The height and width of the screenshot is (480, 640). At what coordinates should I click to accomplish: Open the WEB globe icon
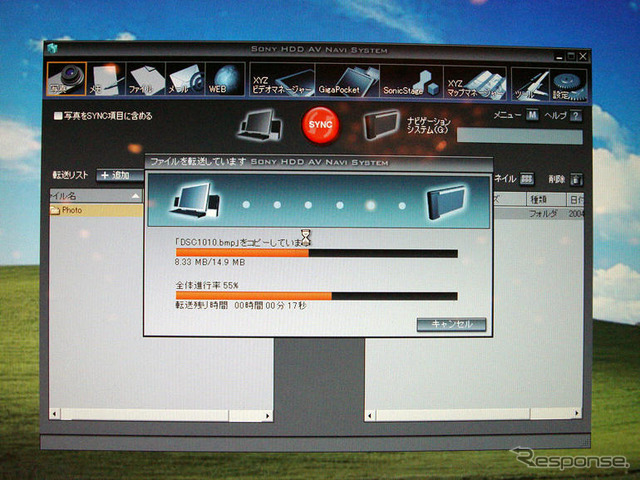[224, 79]
